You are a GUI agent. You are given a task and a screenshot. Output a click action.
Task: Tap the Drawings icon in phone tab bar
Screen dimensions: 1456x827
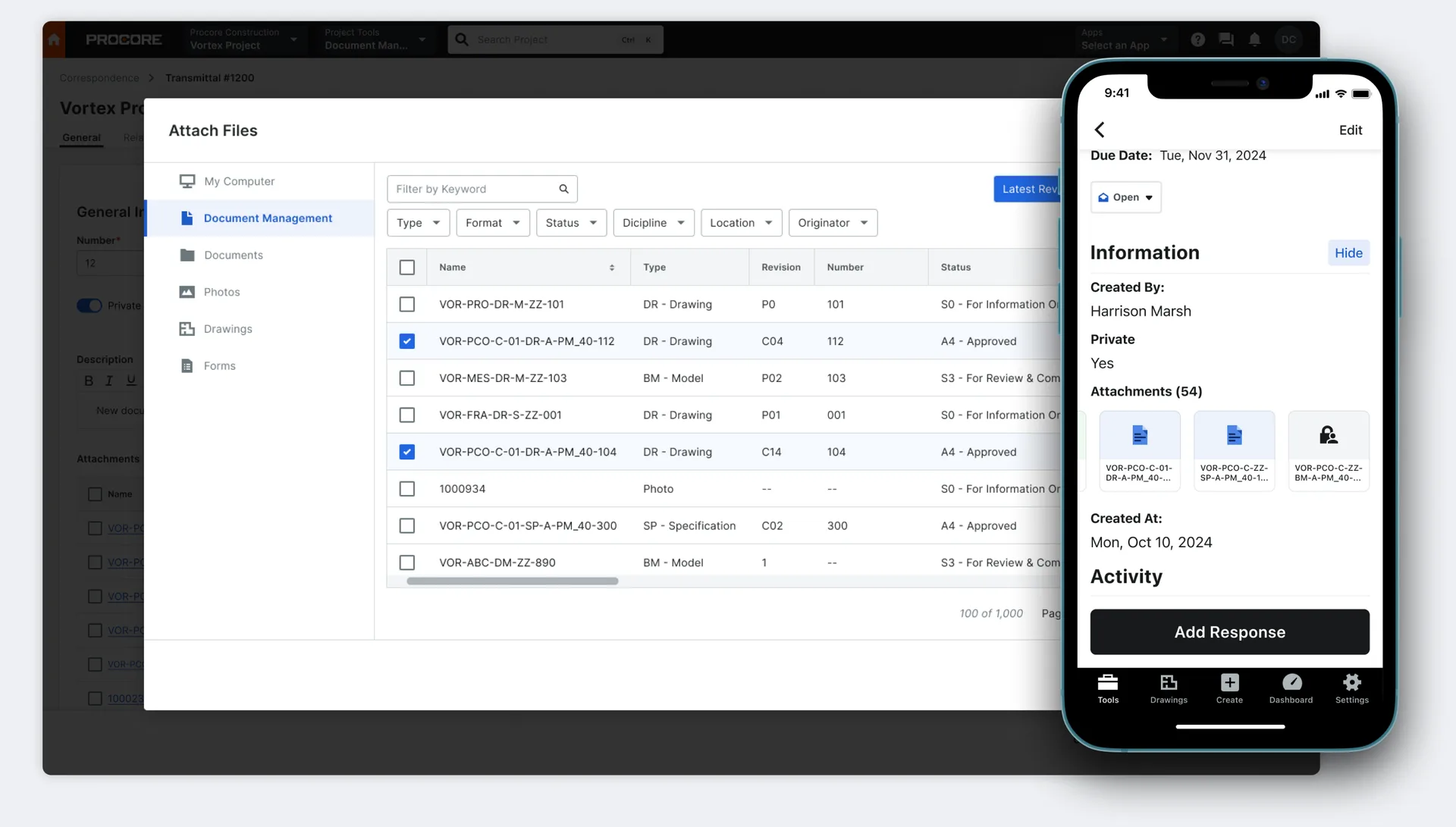pyautogui.click(x=1169, y=682)
